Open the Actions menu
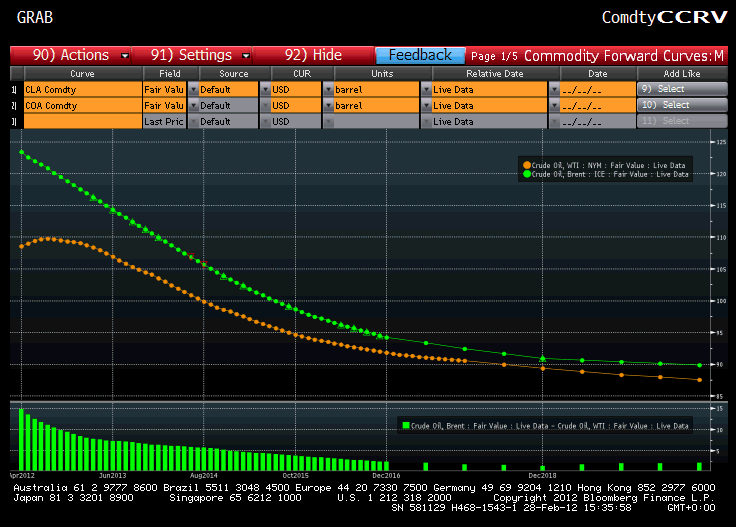Viewport: 736px width, 527px height. pos(69,55)
